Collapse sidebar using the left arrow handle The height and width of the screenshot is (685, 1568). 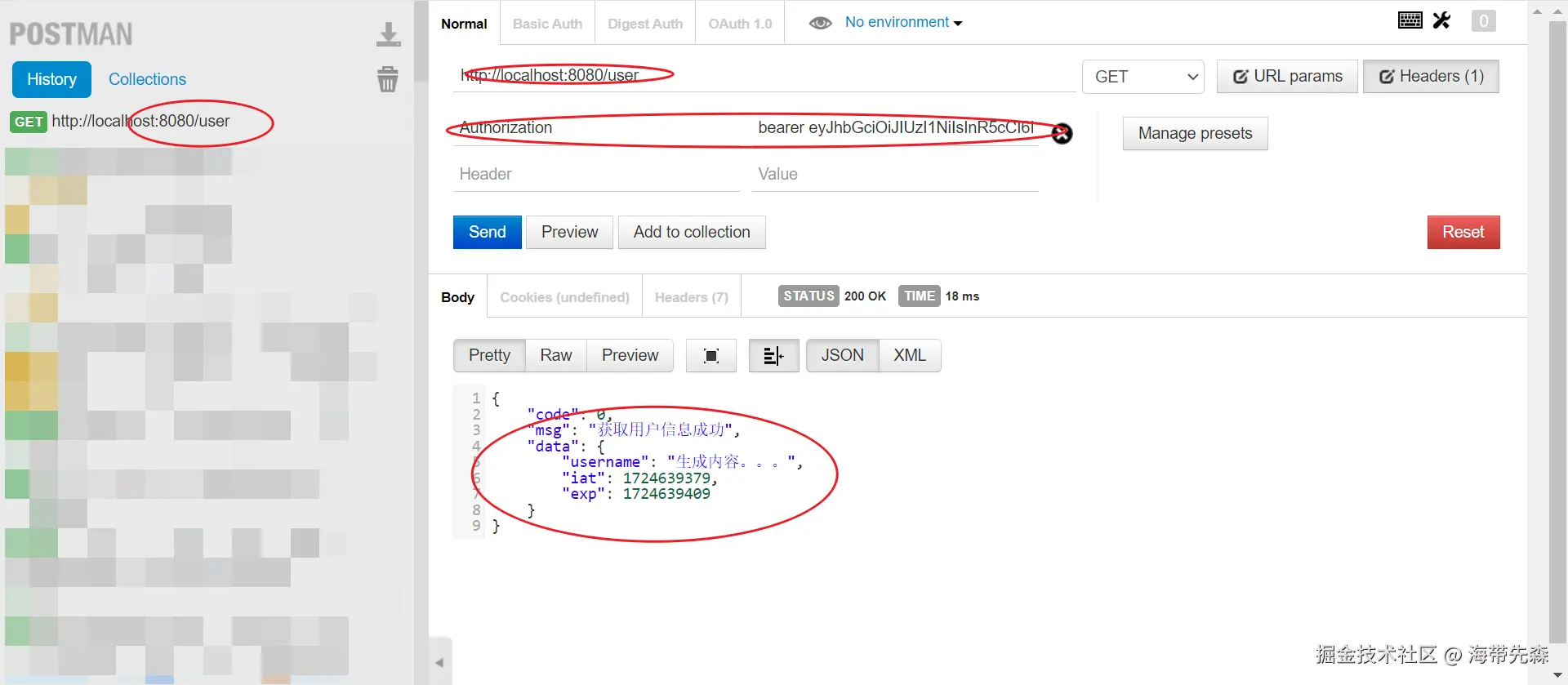coord(439,662)
